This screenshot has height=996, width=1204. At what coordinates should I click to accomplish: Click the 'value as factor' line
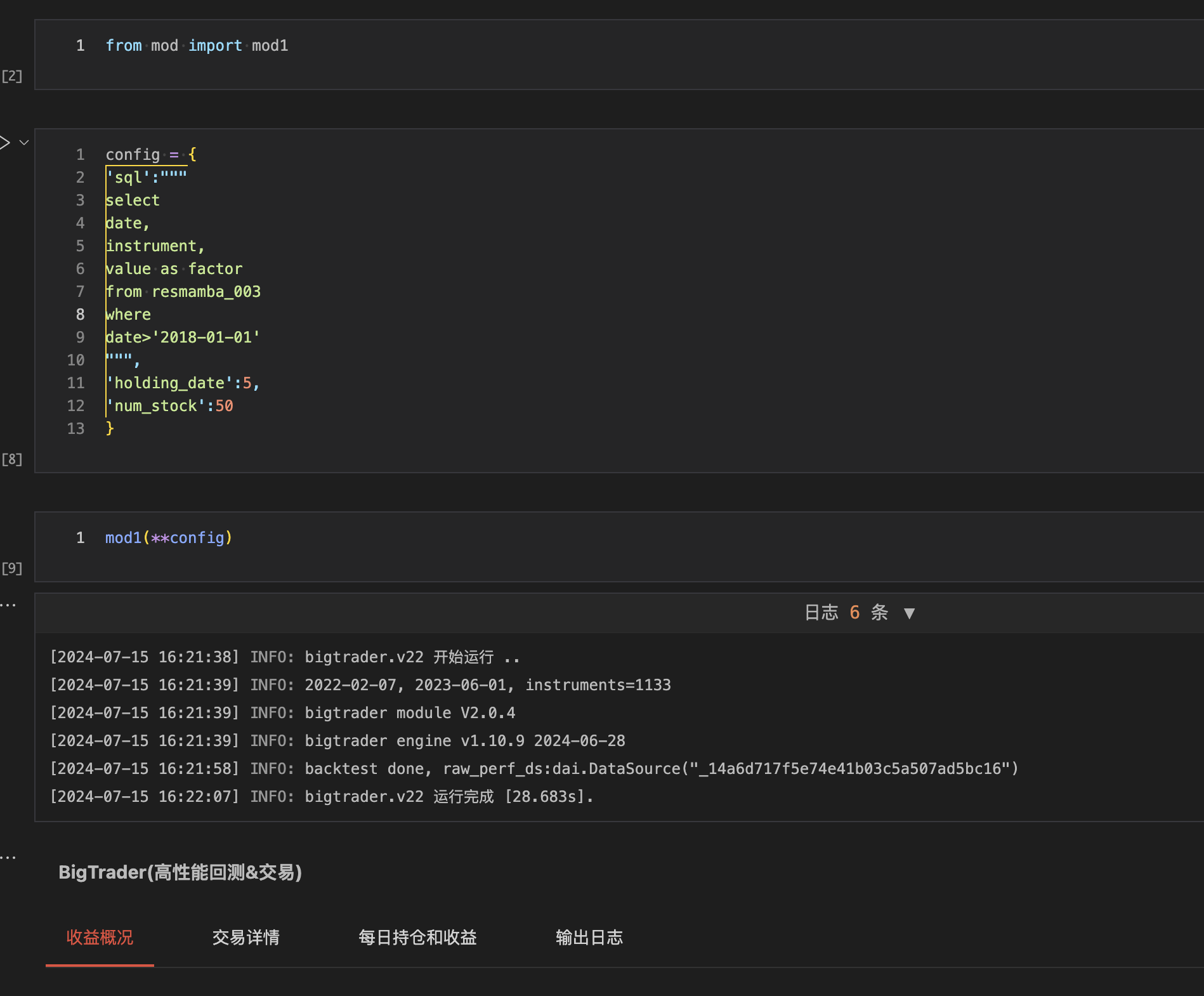(x=174, y=269)
